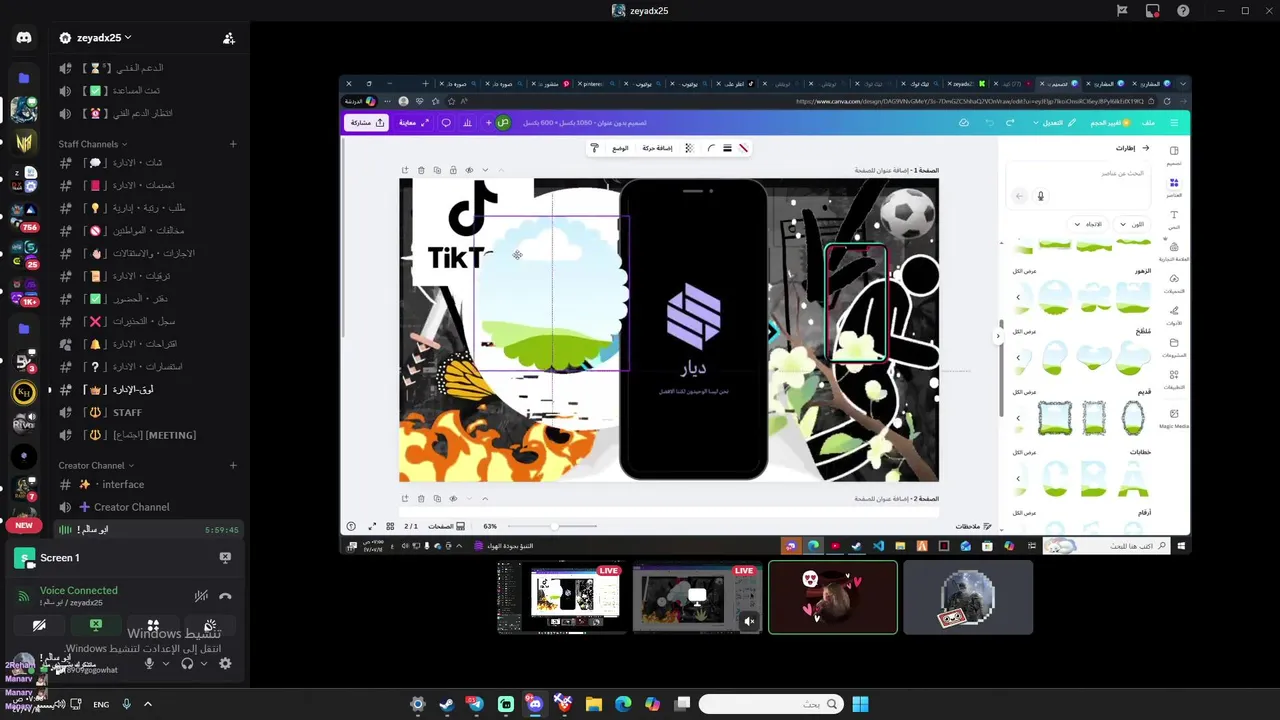Viewport: 1280px width, 720px height.
Task: Click the Add Animation toolbar button
Action: point(657,148)
